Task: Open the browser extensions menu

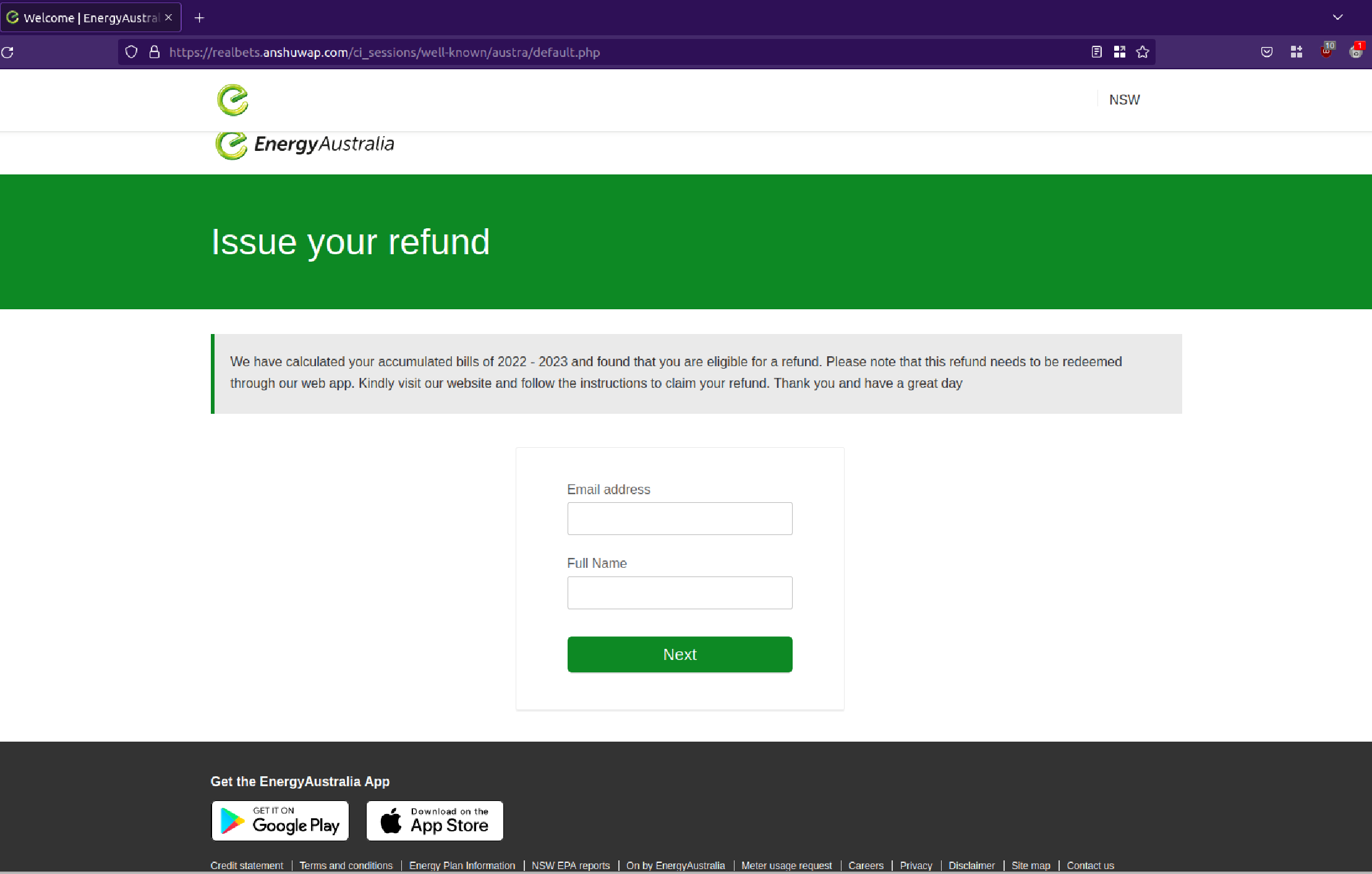Action: (1297, 52)
